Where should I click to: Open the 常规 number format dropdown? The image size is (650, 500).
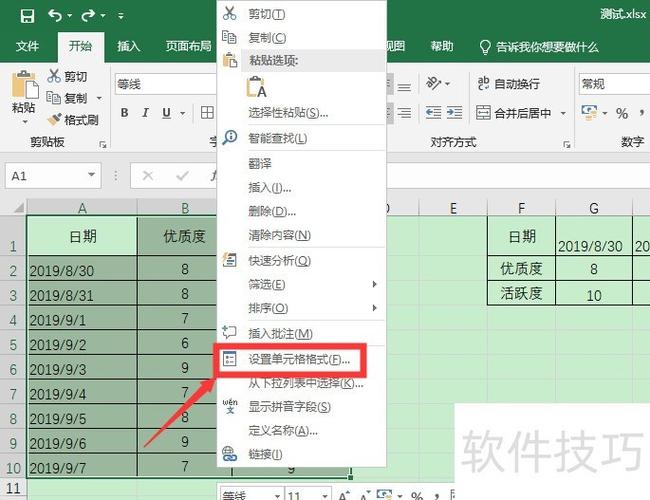pos(614,84)
